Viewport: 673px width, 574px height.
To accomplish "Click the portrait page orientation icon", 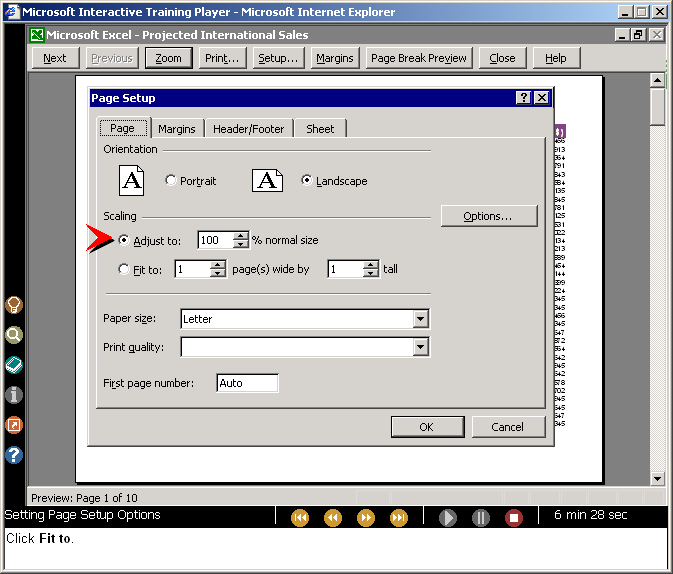I will pyautogui.click(x=131, y=180).
